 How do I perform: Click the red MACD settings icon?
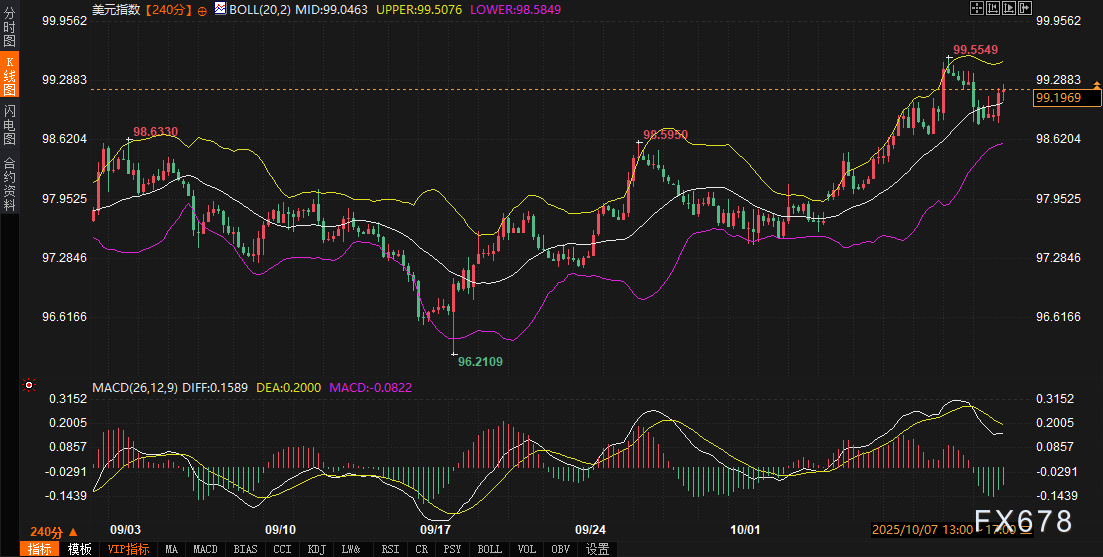[x=28, y=386]
